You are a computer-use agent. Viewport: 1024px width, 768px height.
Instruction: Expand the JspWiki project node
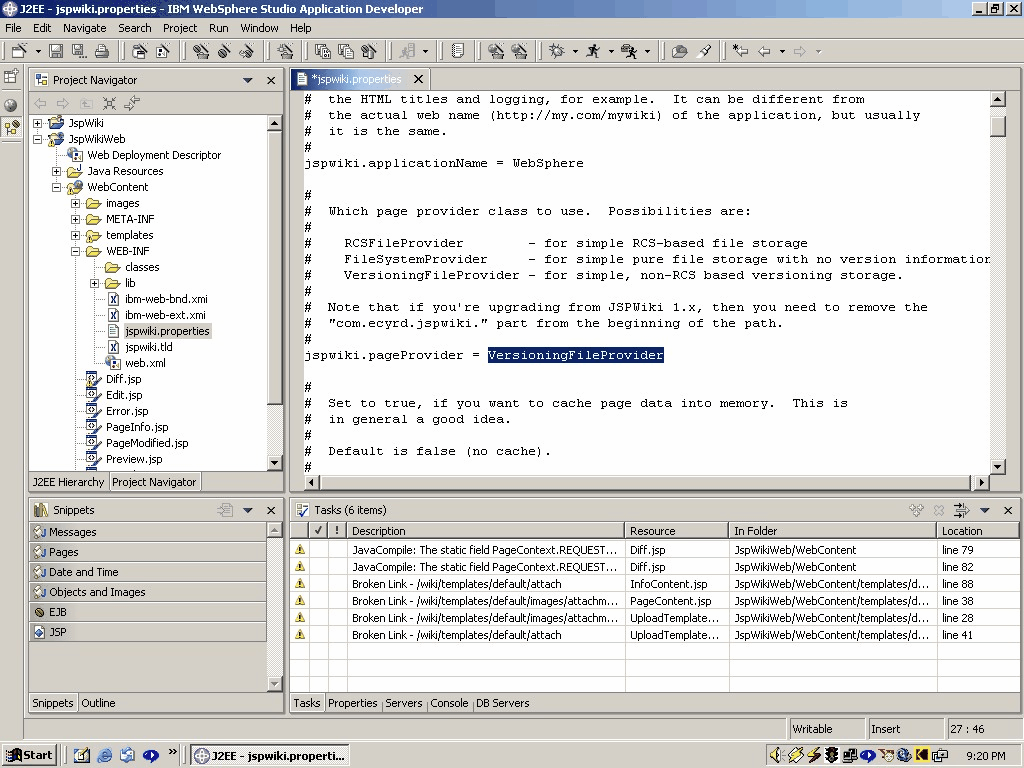(38, 123)
